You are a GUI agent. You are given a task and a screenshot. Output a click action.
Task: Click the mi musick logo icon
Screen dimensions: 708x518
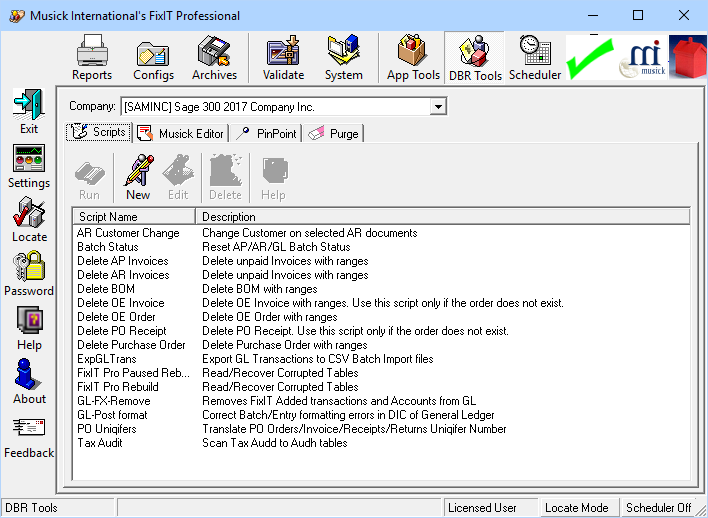(642, 58)
